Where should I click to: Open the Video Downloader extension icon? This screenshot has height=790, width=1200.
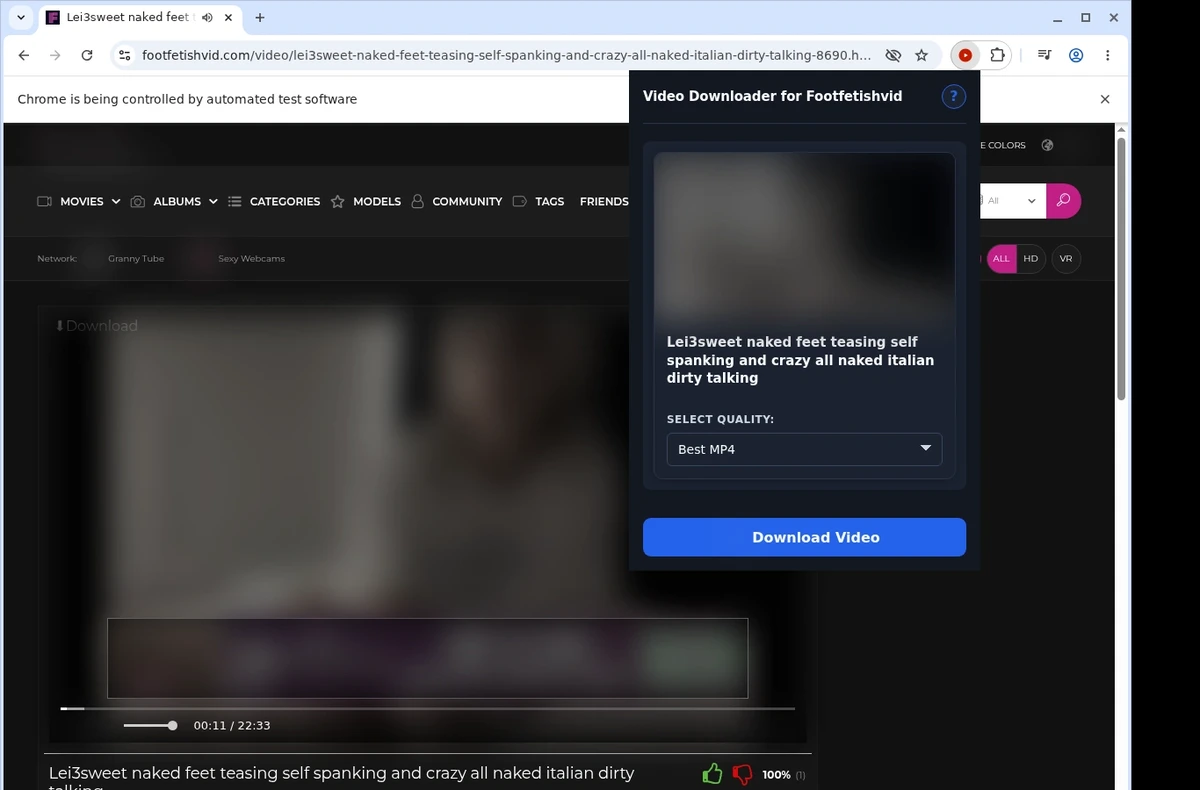coord(965,56)
